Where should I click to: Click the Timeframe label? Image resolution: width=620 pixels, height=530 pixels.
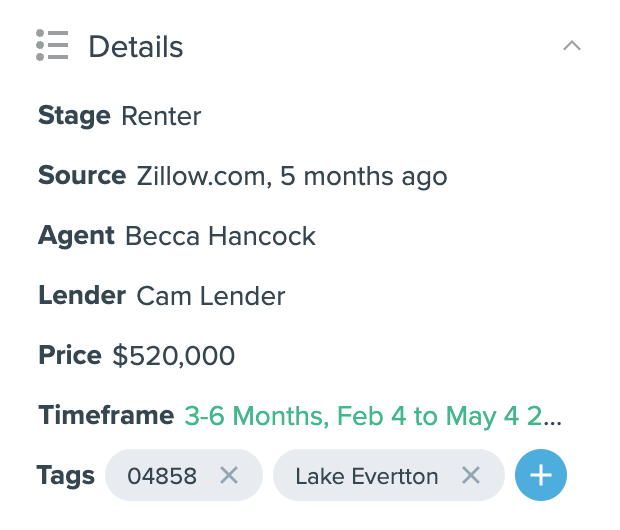click(106, 415)
